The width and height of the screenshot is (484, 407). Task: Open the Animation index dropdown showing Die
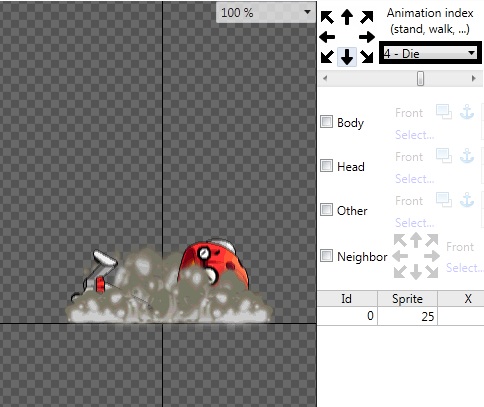pos(430,53)
